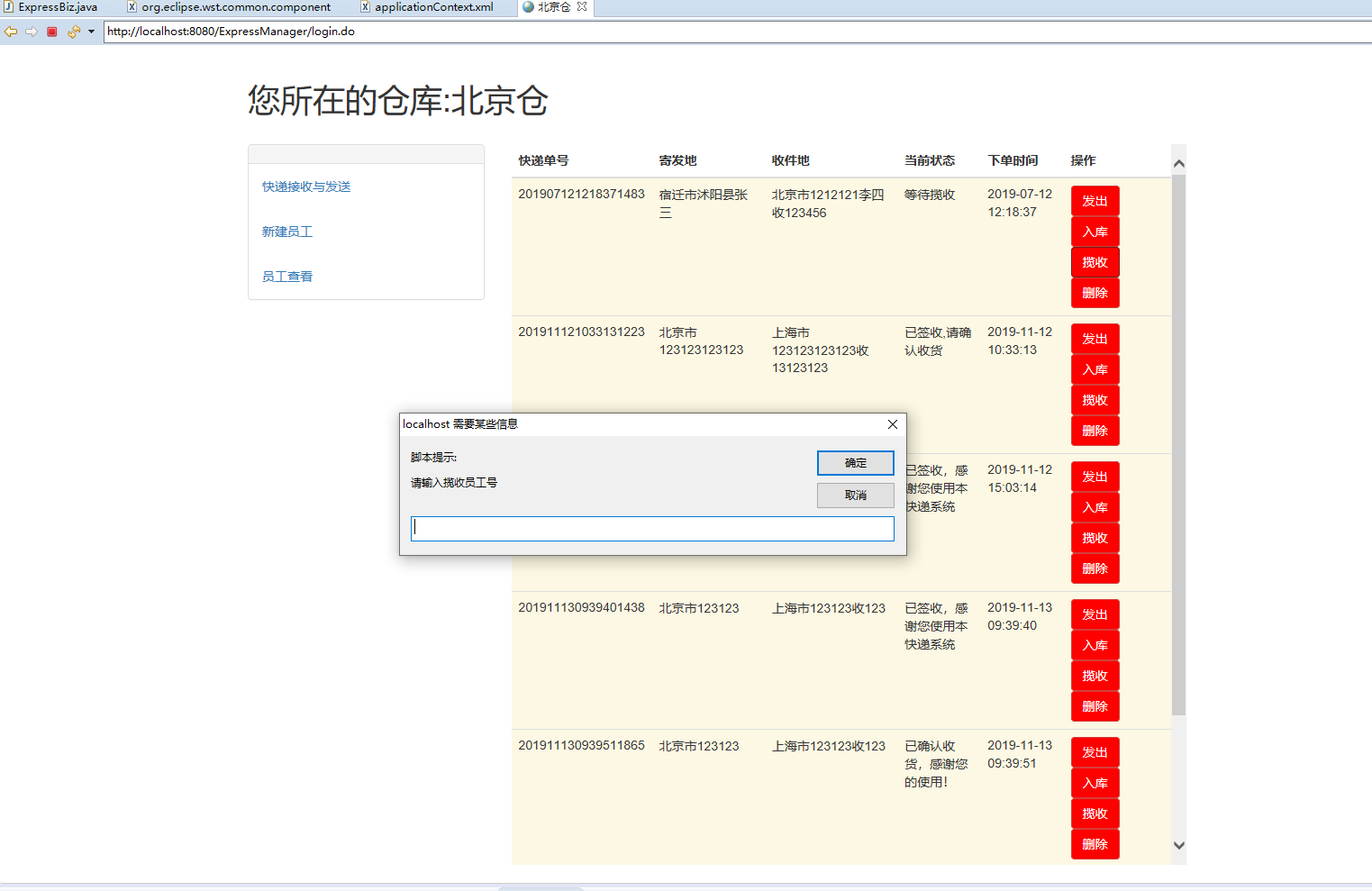
Task: Click the globe icon on the 北京仓 tab
Action: tap(528, 7)
